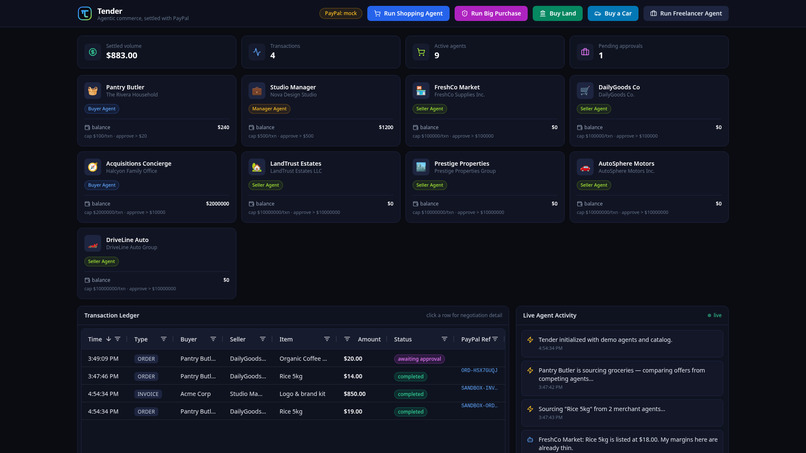This screenshot has height=453, width=806.
Task: Click the Settled volume dollar icon
Action: tap(93, 52)
